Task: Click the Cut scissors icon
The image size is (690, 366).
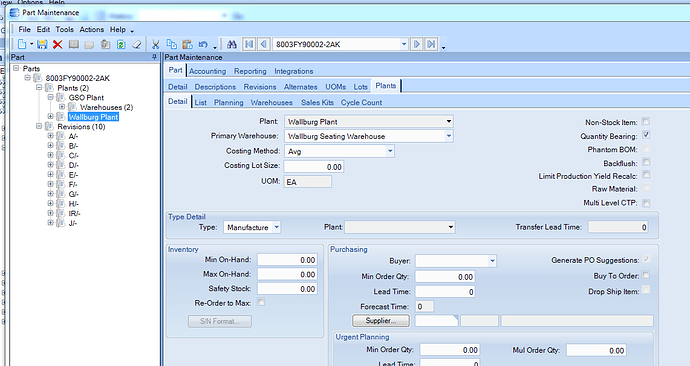Action: click(x=155, y=44)
